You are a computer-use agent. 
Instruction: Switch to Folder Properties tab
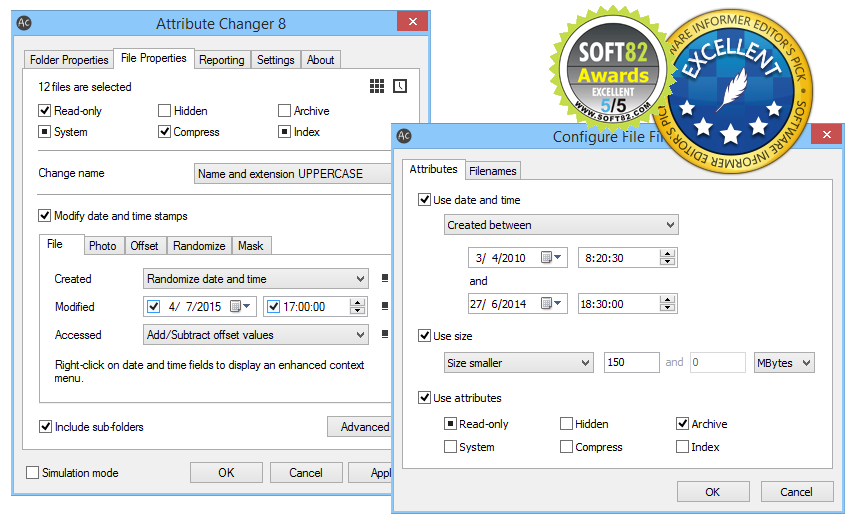pyautogui.click(x=69, y=59)
